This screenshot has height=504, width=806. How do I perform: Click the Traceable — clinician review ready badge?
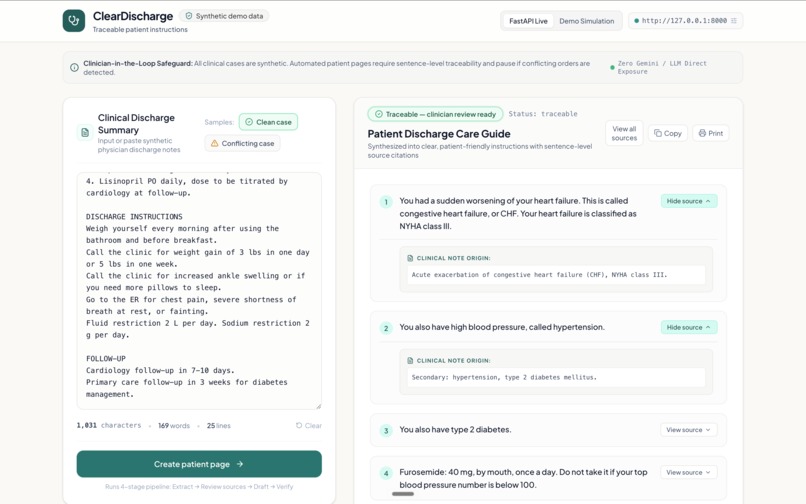[435, 114]
